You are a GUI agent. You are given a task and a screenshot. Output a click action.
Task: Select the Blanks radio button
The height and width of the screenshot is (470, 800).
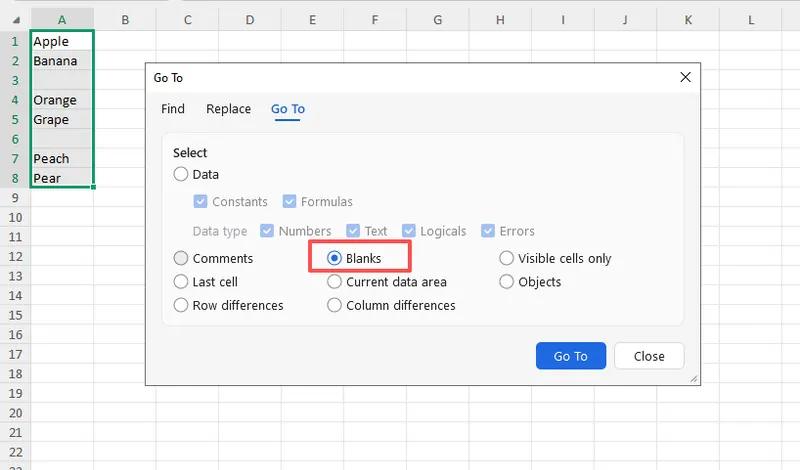pyautogui.click(x=335, y=258)
